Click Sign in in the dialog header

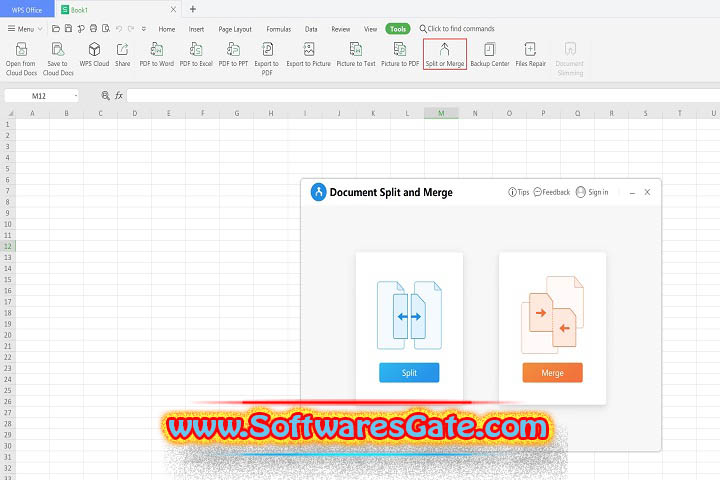coord(592,192)
